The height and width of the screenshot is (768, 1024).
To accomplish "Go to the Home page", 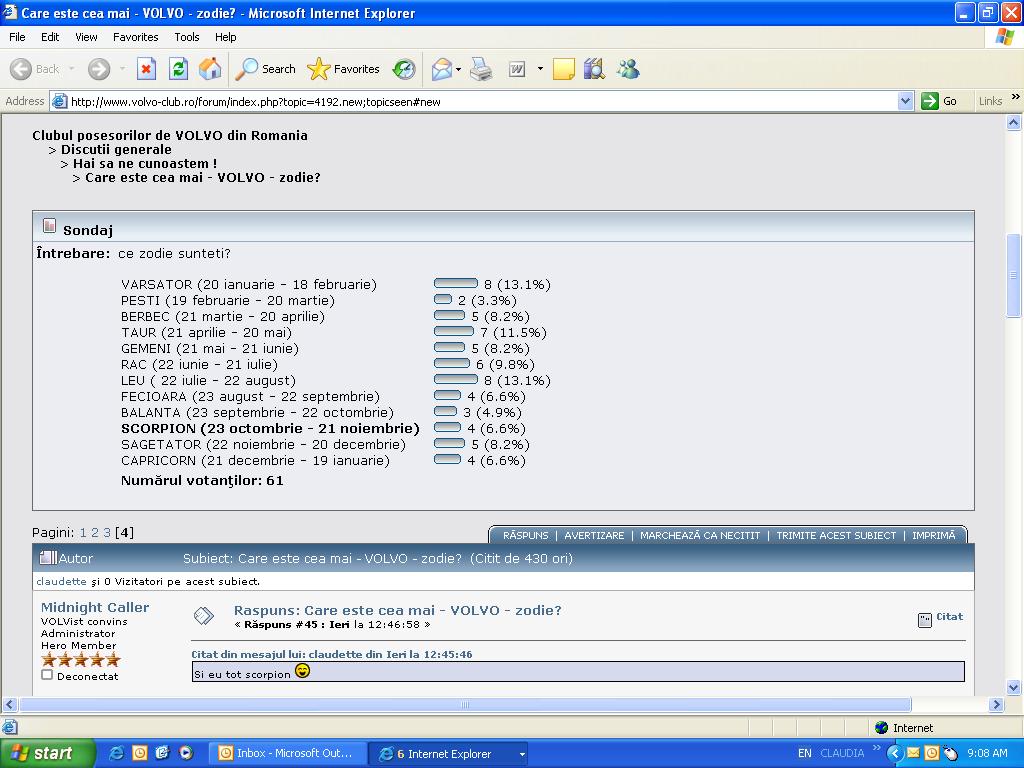I will [x=210, y=69].
